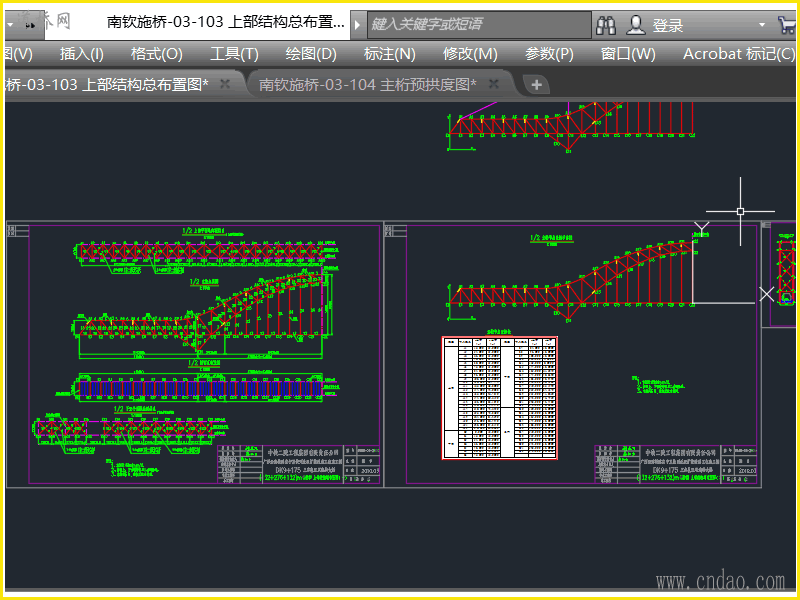Open the 修改(M) menu

click(x=470, y=54)
